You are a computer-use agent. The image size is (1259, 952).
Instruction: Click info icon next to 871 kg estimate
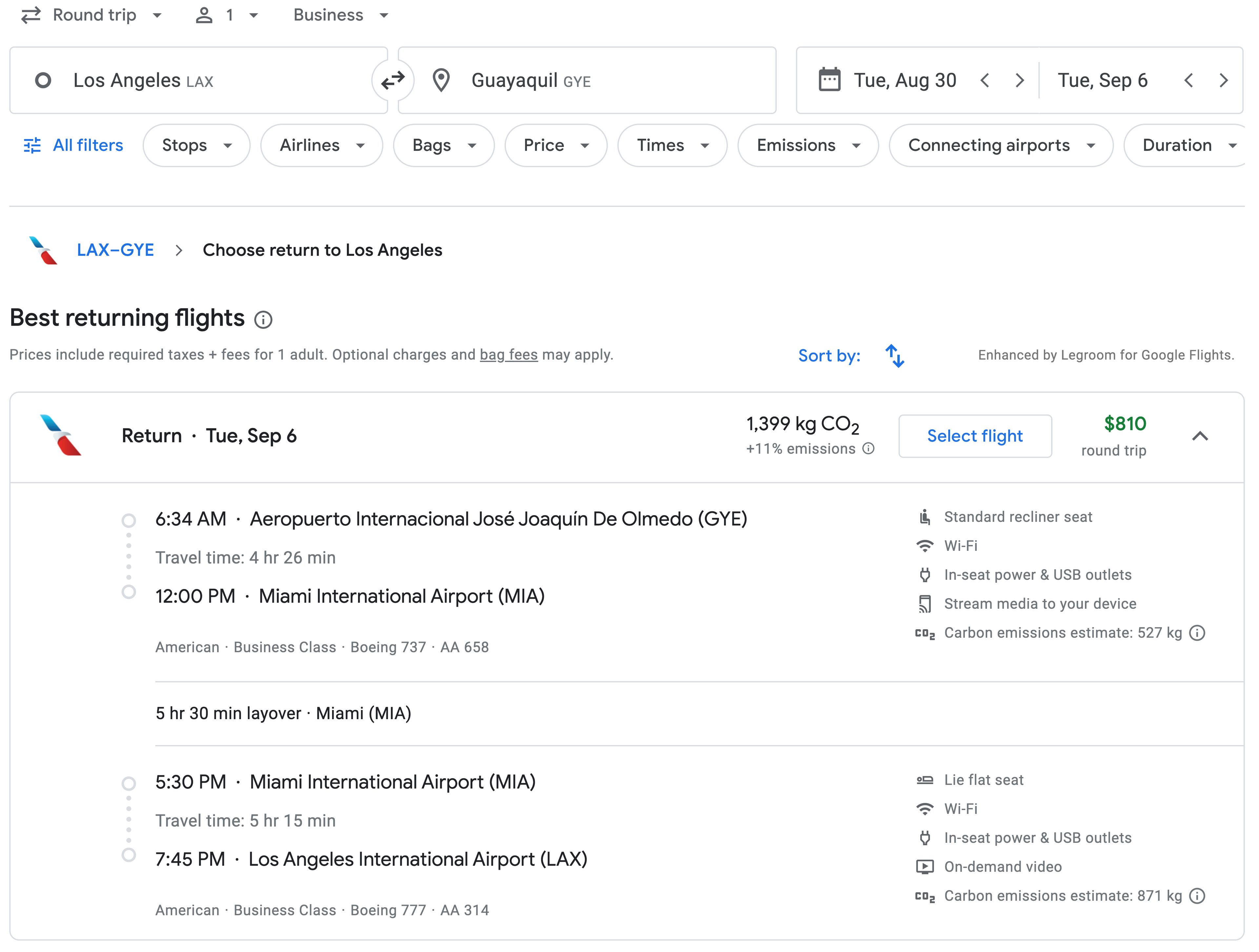(x=1197, y=896)
